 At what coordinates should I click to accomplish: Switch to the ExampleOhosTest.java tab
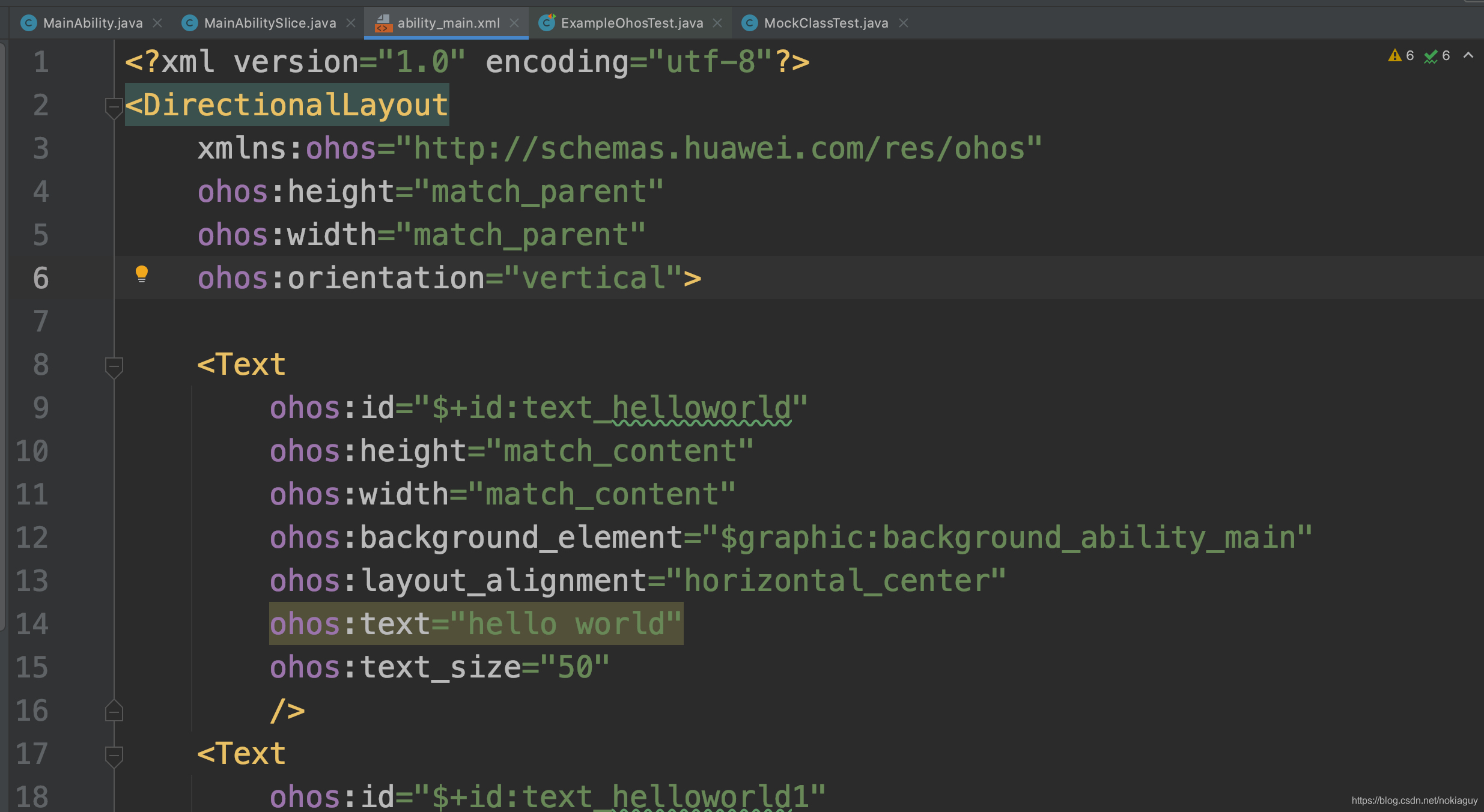click(631, 23)
